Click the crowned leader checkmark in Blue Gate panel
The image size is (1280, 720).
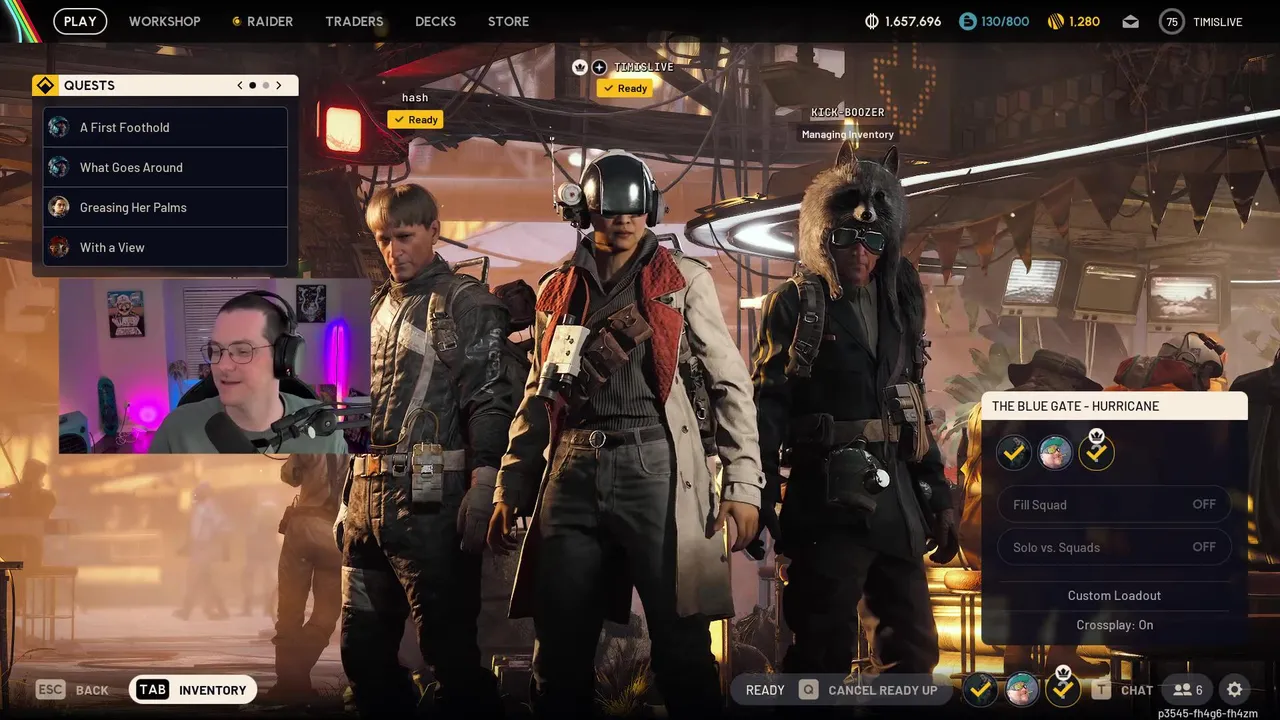[x=1096, y=453]
